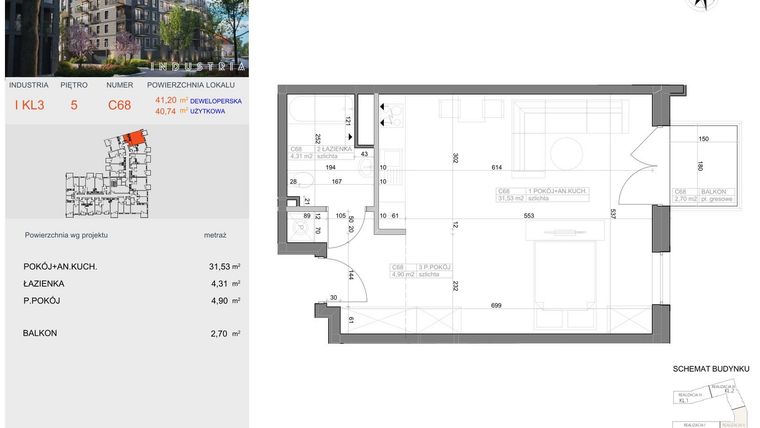
Task: Click the '2,70 m²' value in list
Action: (x=226, y=333)
